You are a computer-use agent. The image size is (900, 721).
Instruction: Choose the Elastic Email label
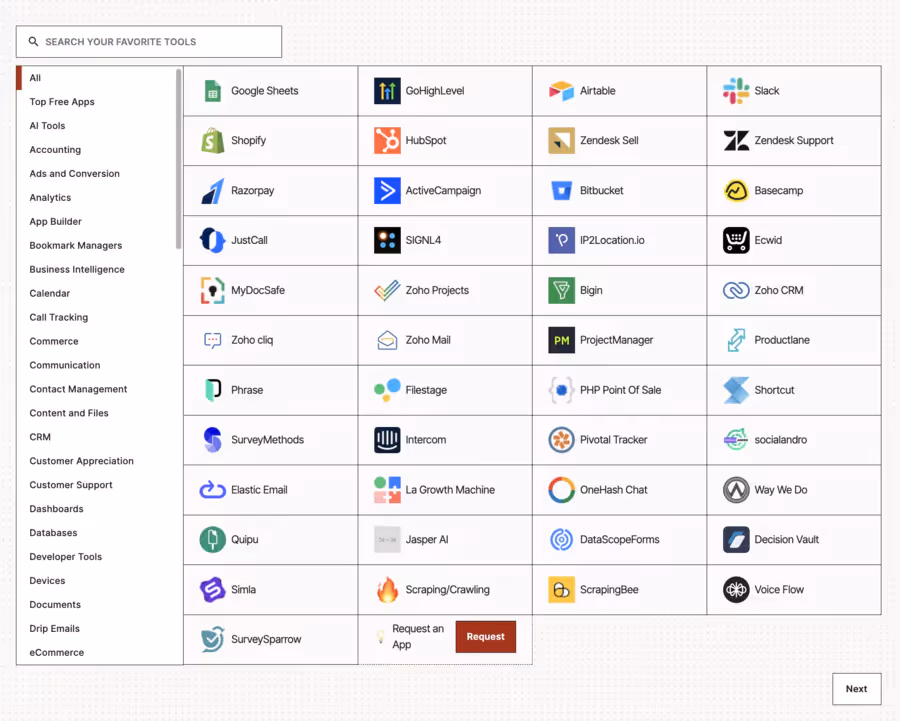tap(259, 490)
